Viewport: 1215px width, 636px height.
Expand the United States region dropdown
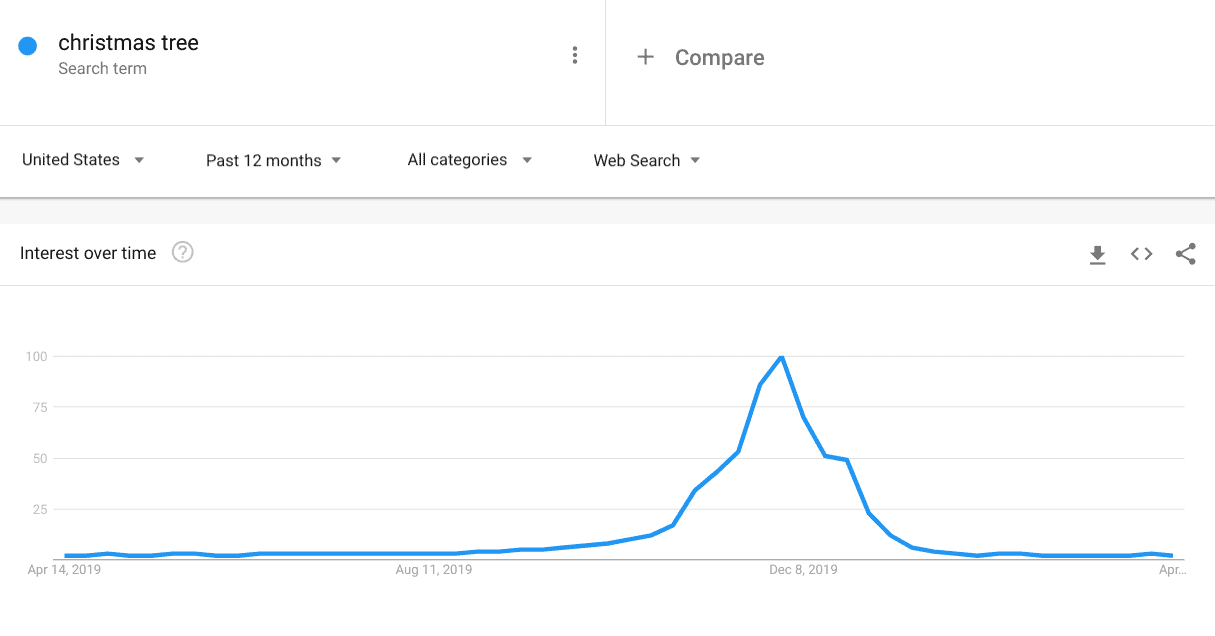click(84, 160)
